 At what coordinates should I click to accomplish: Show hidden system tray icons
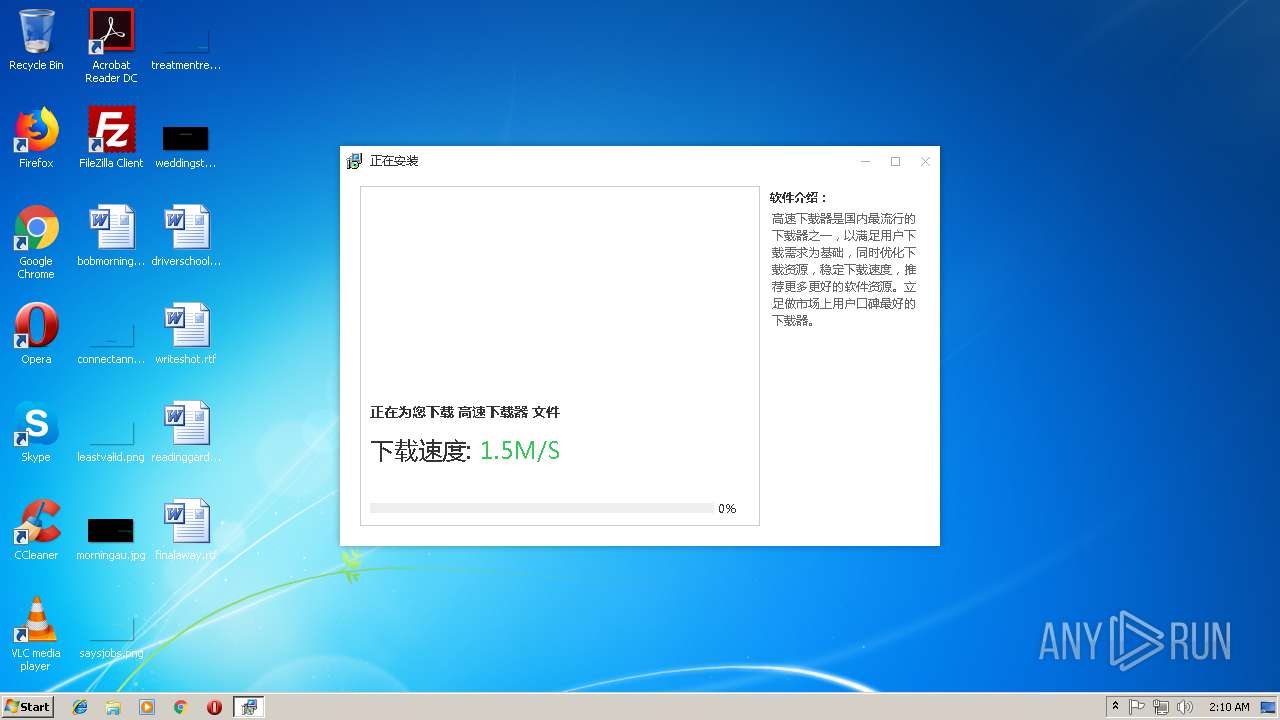point(1115,707)
